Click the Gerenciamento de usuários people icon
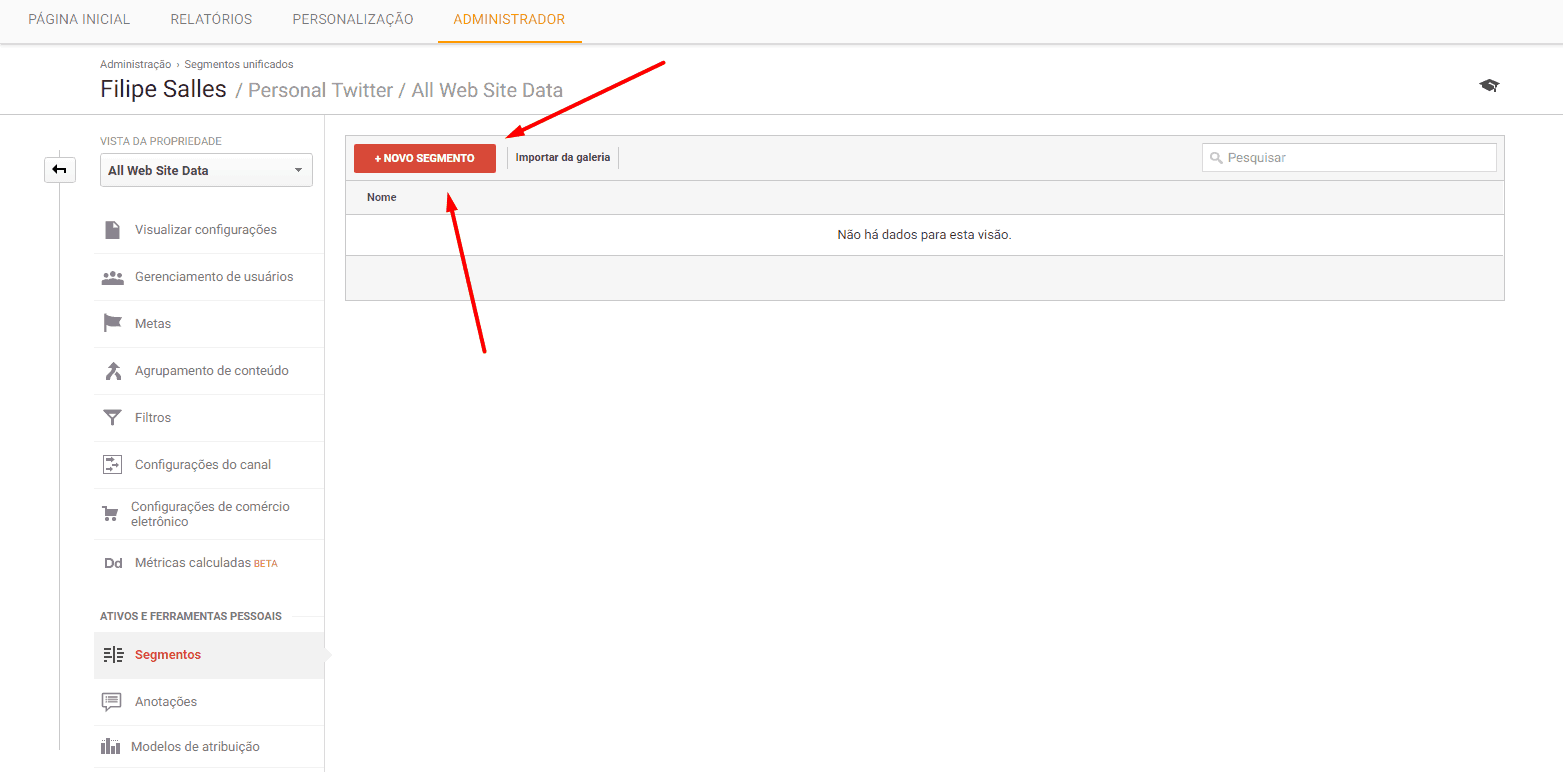The height and width of the screenshot is (772, 1563). click(x=113, y=277)
